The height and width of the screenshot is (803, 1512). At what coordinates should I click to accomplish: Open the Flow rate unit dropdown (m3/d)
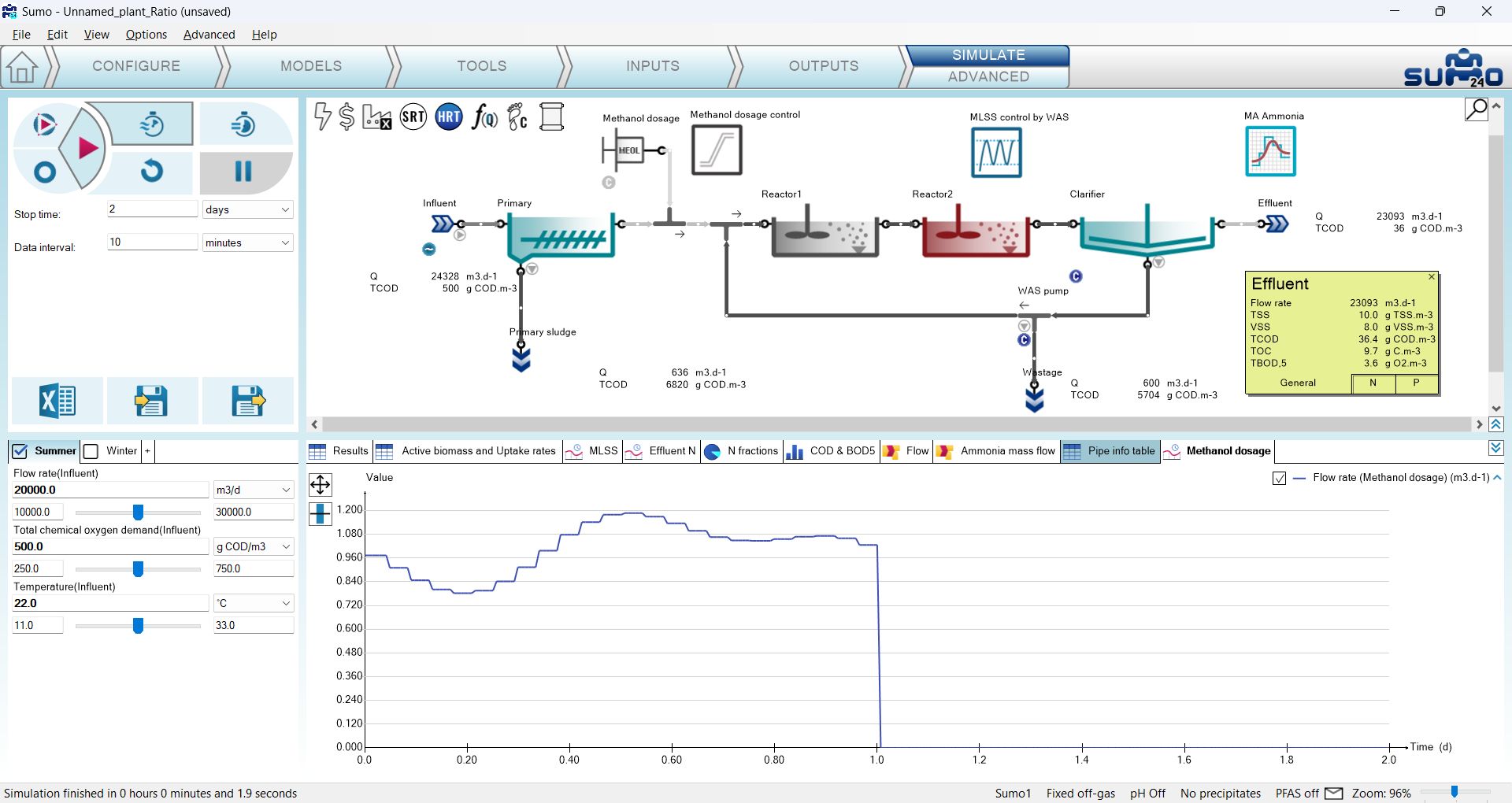254,490
